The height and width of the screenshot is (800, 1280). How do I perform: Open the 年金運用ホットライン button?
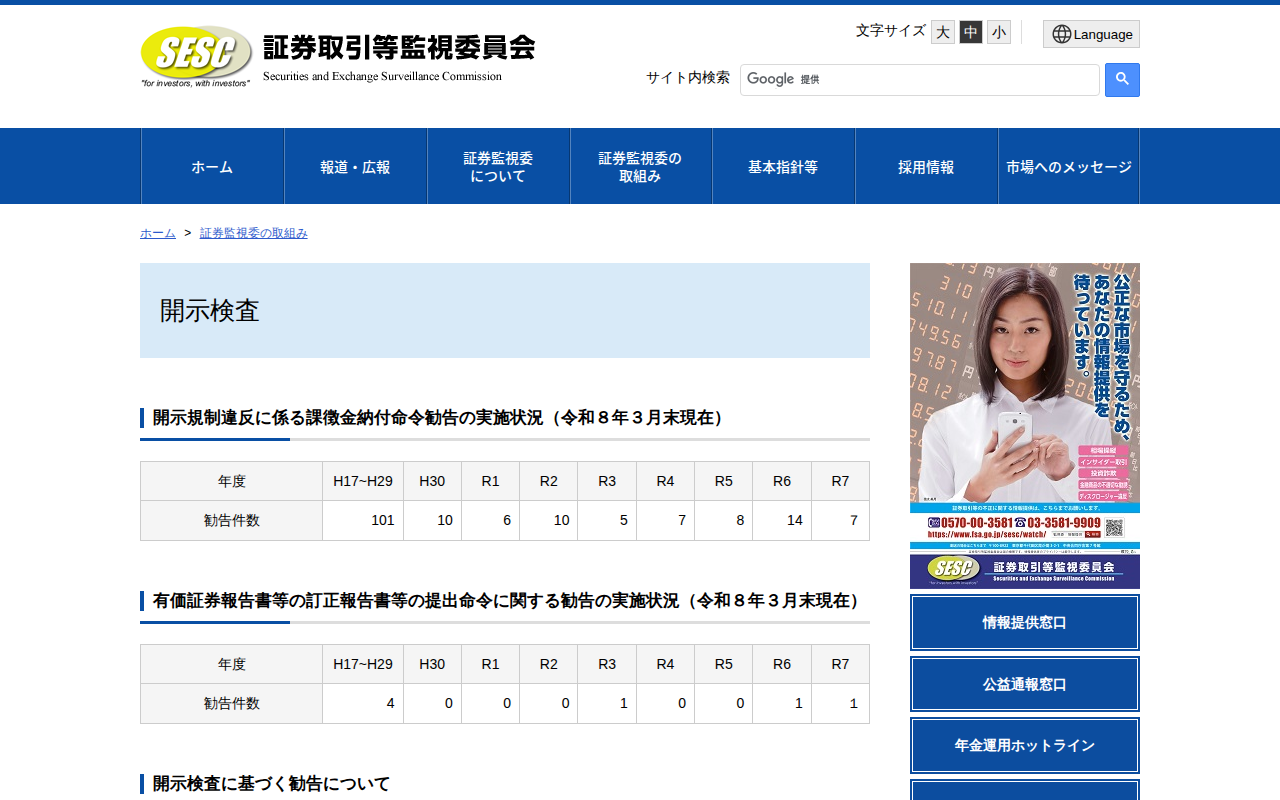[x=1025, y=745]
